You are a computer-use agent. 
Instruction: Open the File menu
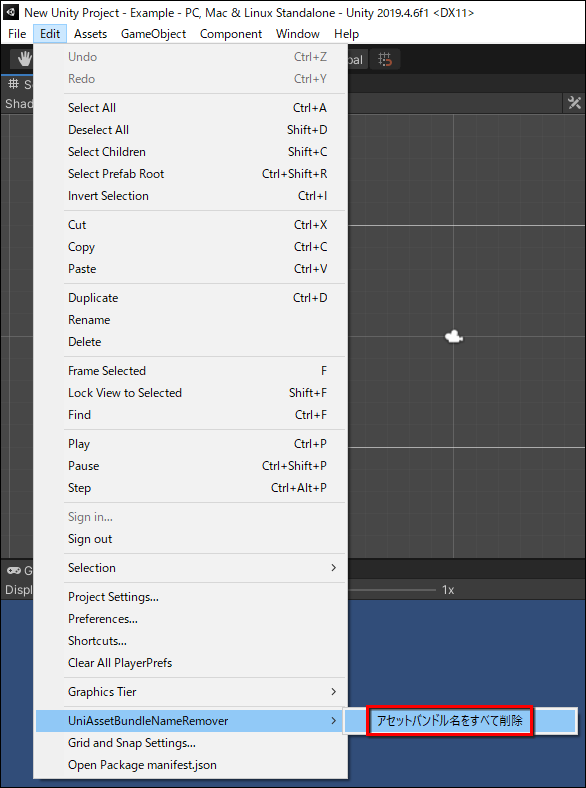point(17,34)
